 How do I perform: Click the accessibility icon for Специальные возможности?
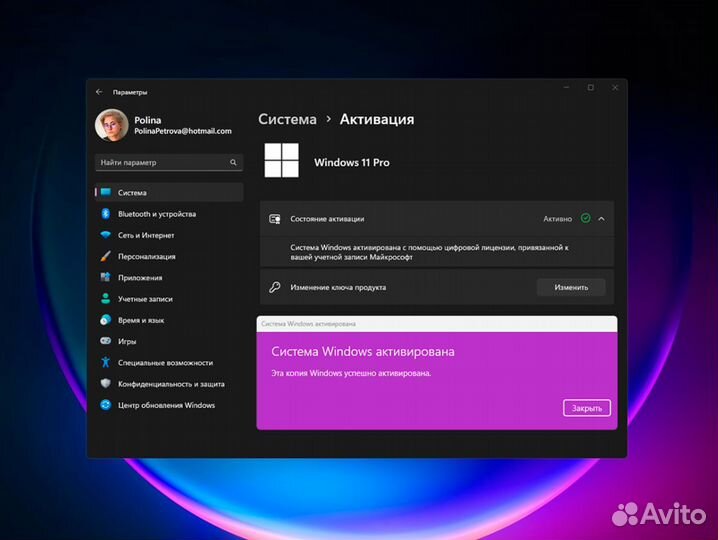[x=106, y=362]
